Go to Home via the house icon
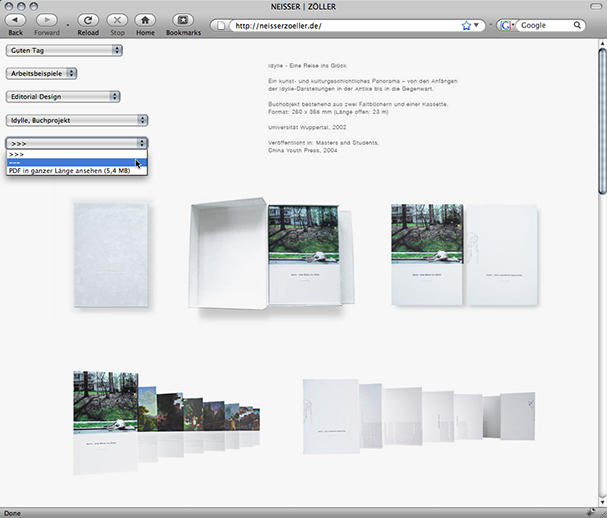 pyautogui.click(x=146, y=20)
